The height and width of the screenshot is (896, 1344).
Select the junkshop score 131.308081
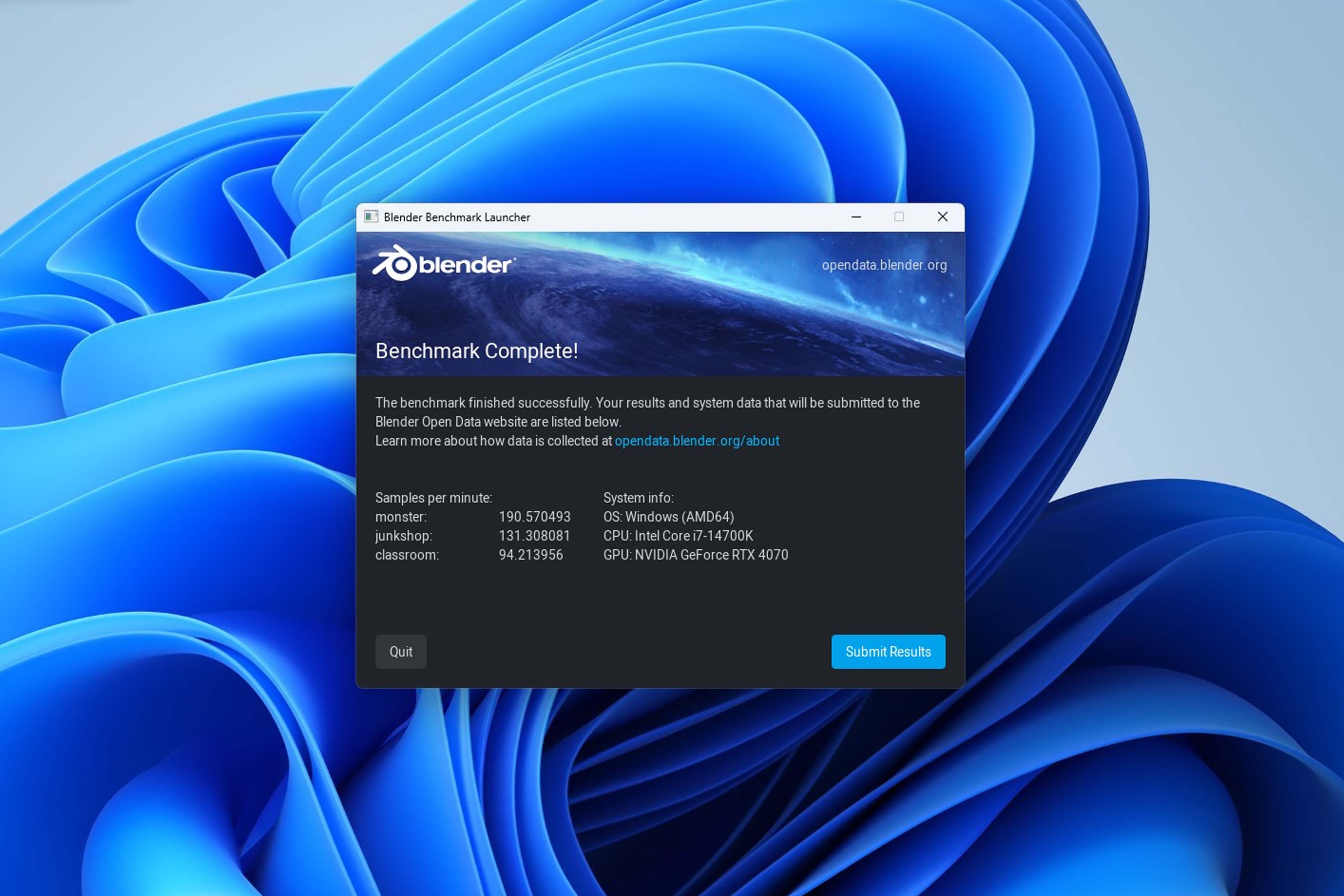534,536
